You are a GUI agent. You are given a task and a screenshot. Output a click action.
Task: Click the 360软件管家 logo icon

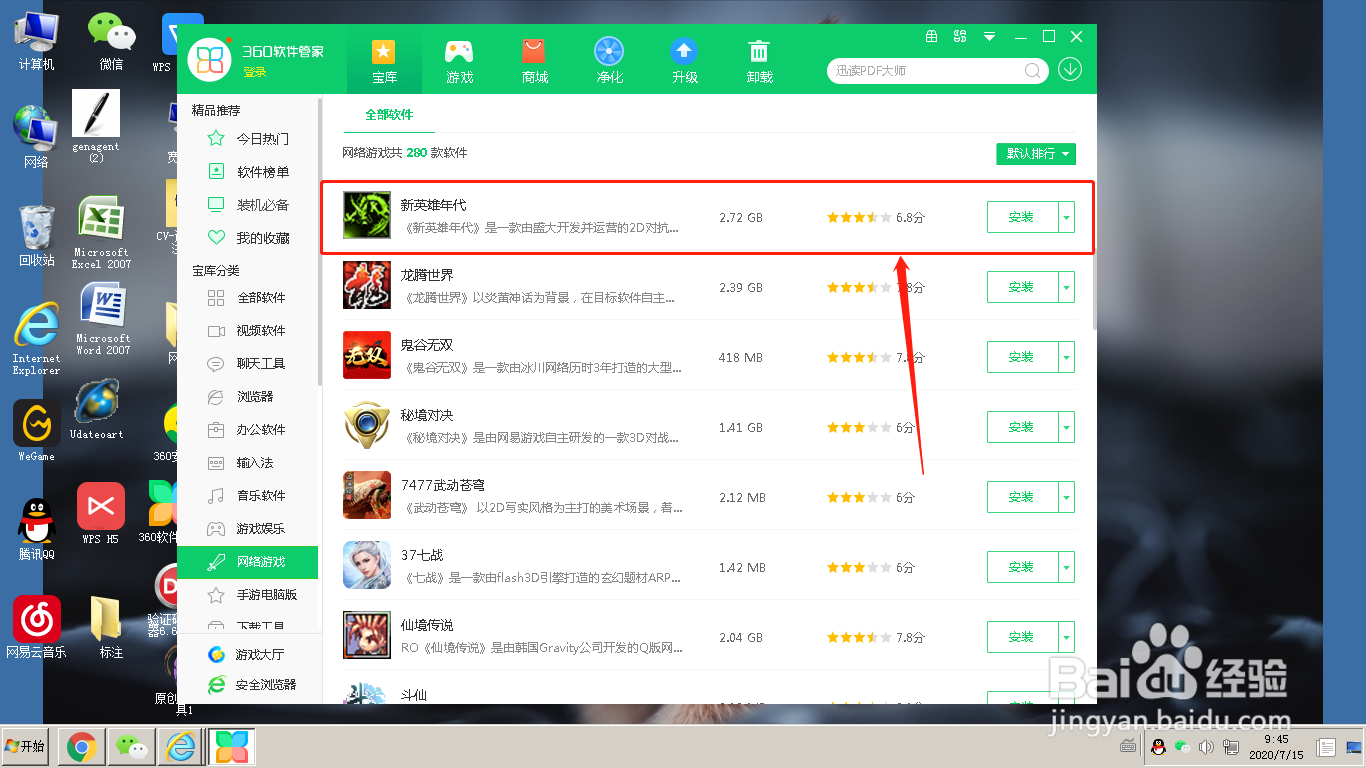210,60
